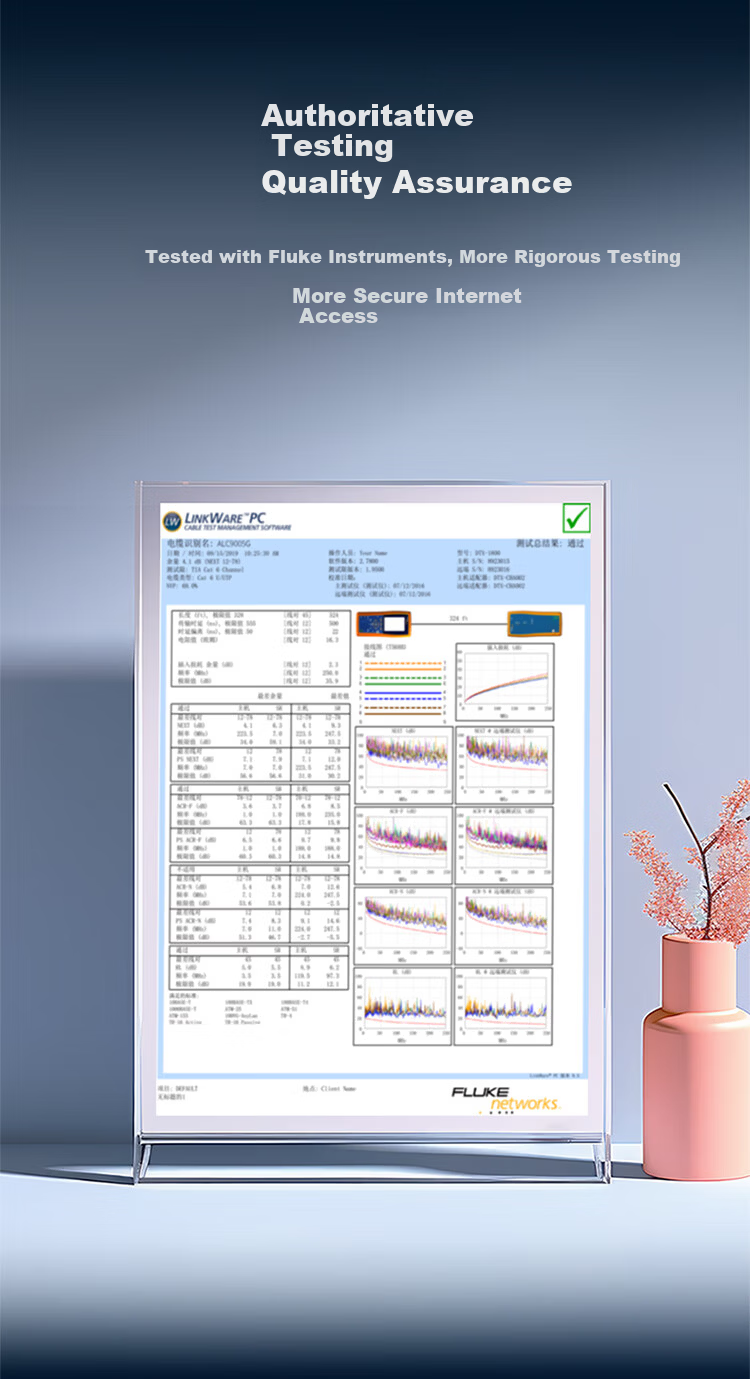Open the ACR-N @ remote graph

point(504,926)
